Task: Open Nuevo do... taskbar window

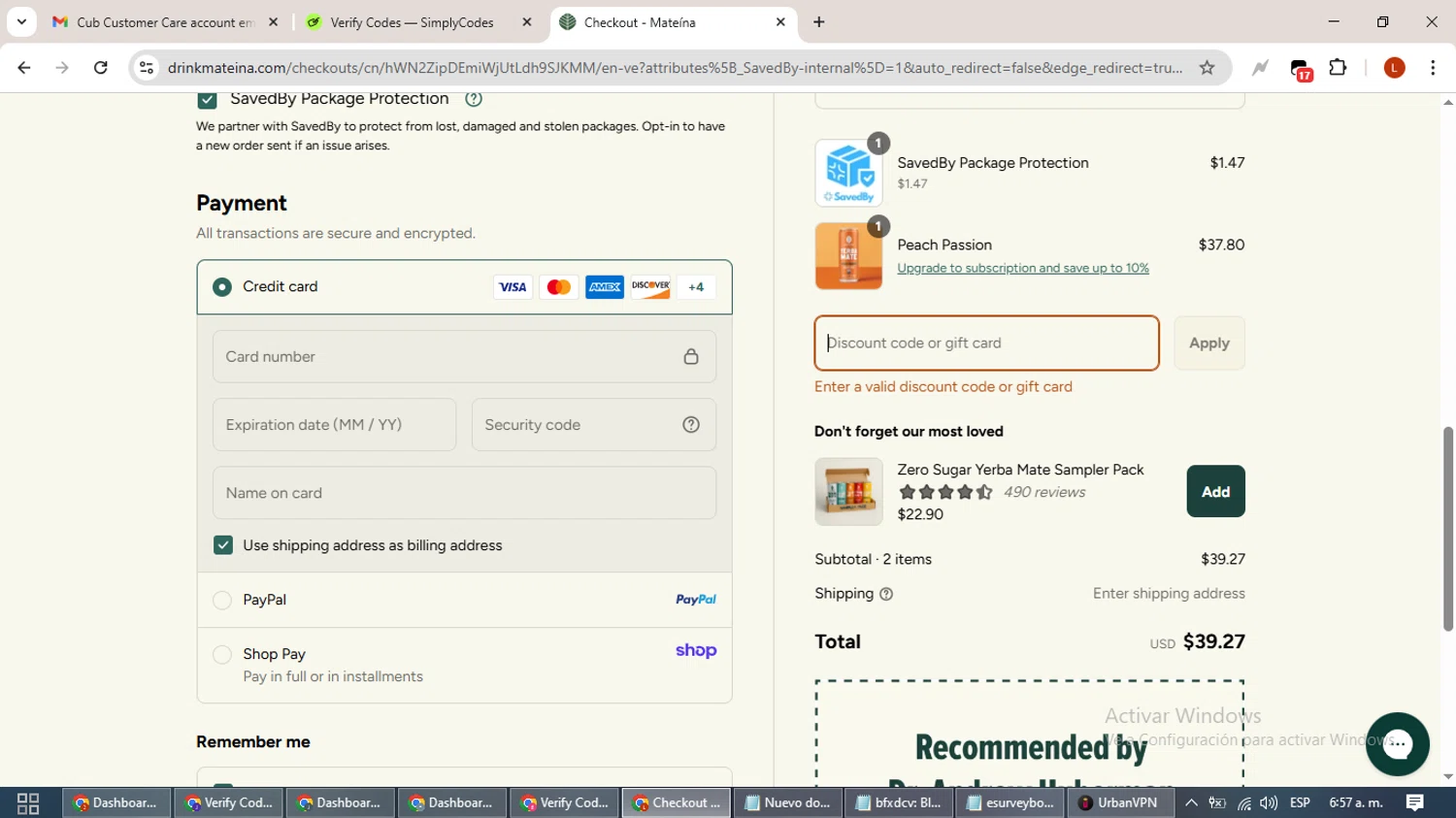Action: point(787,803)
